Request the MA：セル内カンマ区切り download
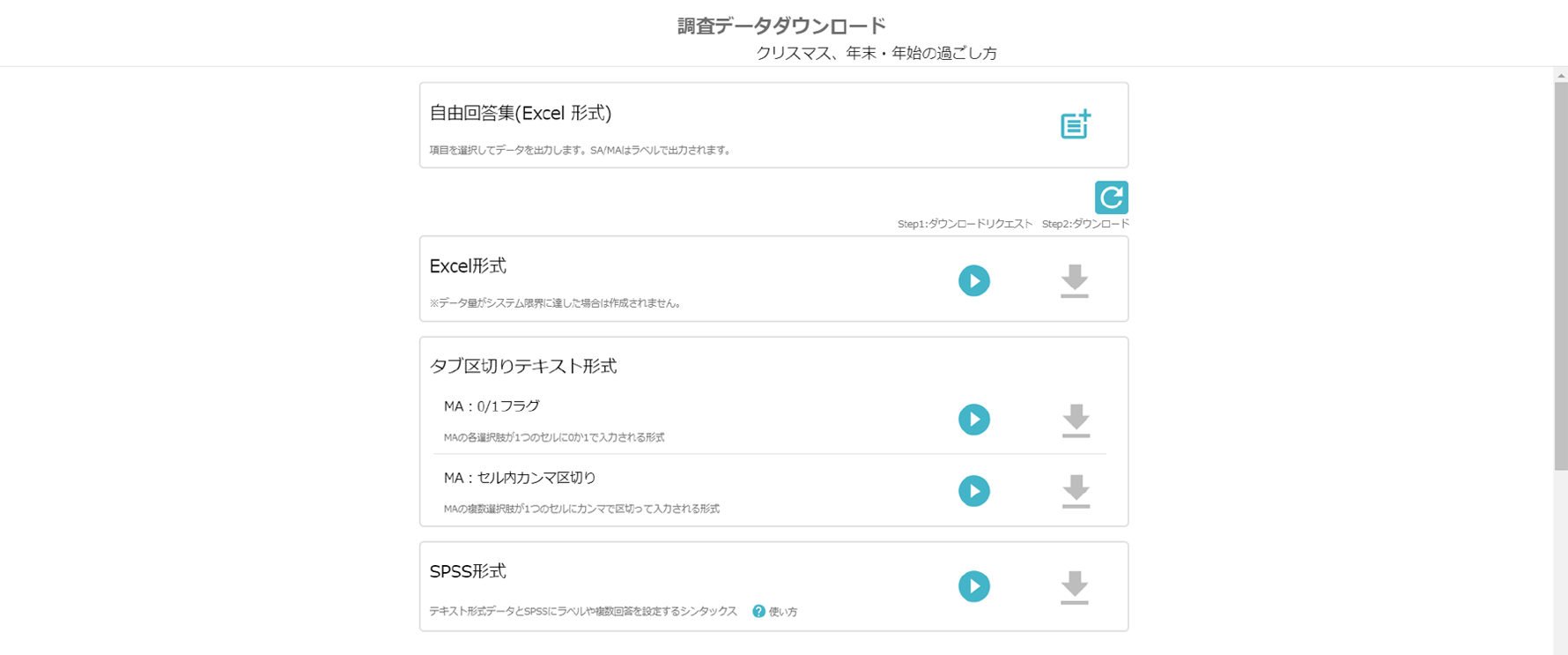This screenshot has height=655, width=1568. (x=973, y=491)
